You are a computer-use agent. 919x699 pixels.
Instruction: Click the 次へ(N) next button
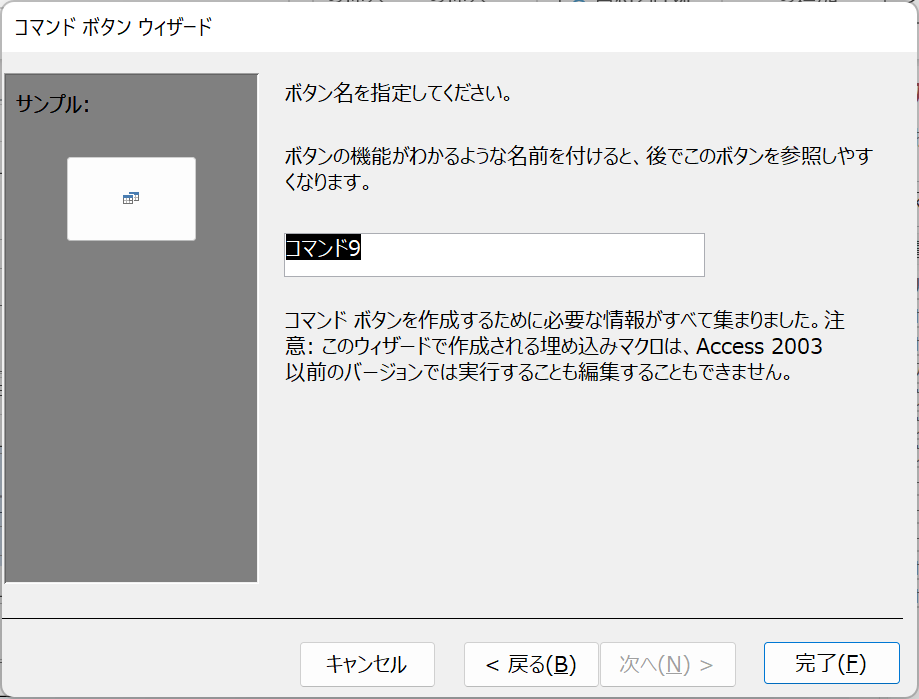tap(668, 664)
